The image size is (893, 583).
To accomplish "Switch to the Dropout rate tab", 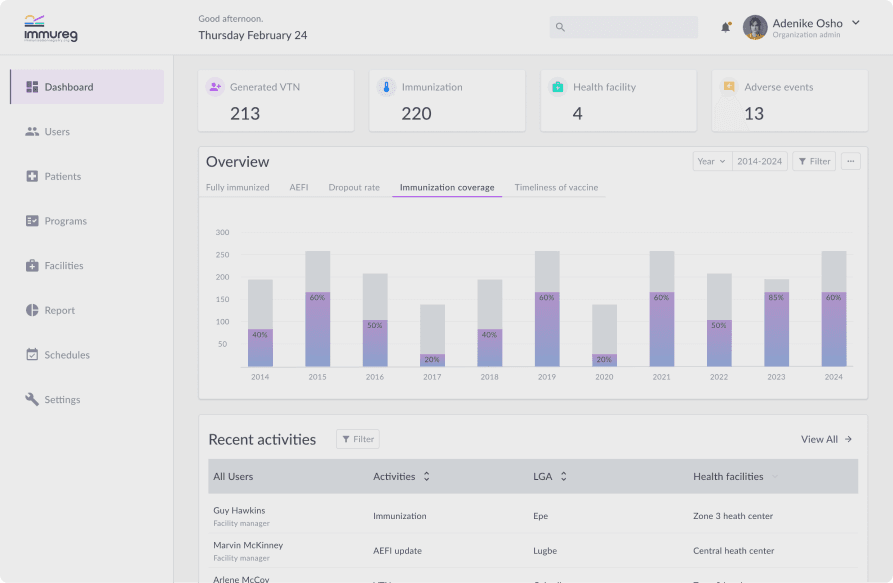I will click(x=354, y=187).
